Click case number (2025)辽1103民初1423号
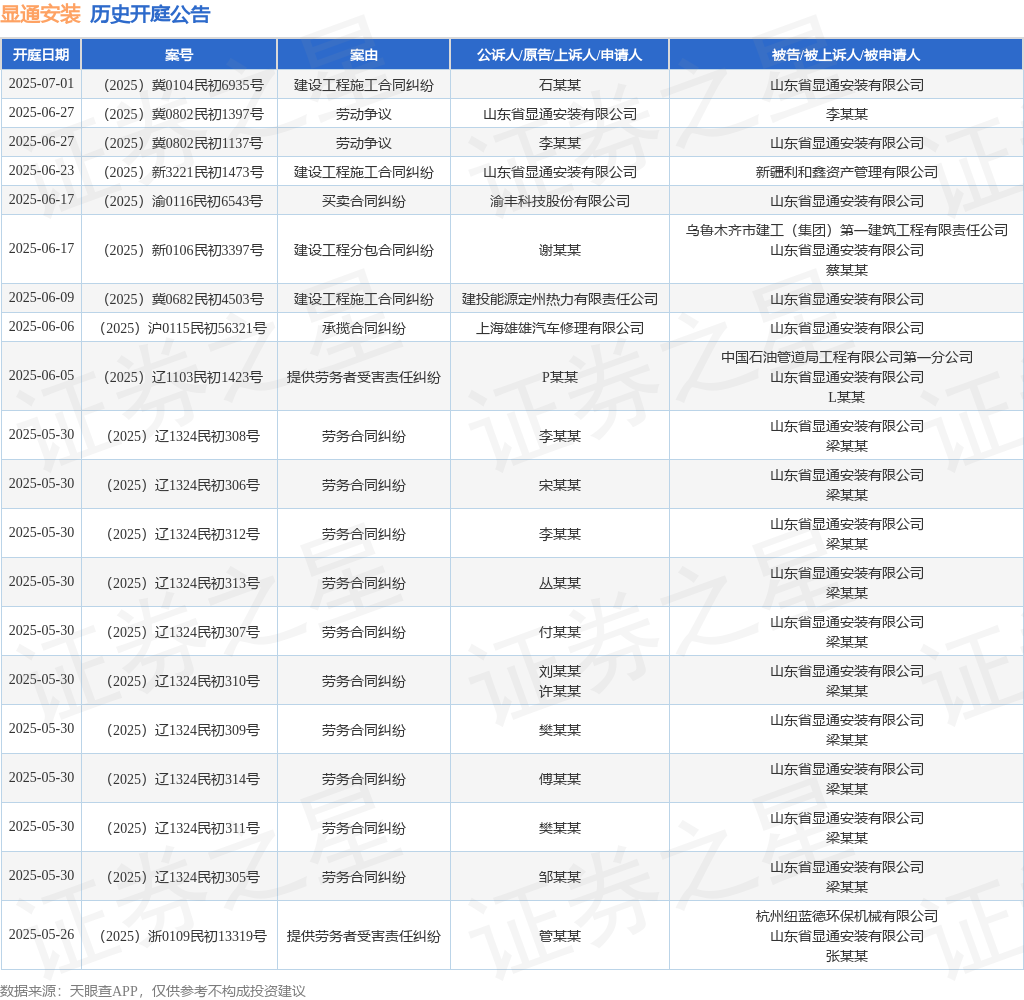Viewport: 1024px width, 1000px height. coord(184,378)
